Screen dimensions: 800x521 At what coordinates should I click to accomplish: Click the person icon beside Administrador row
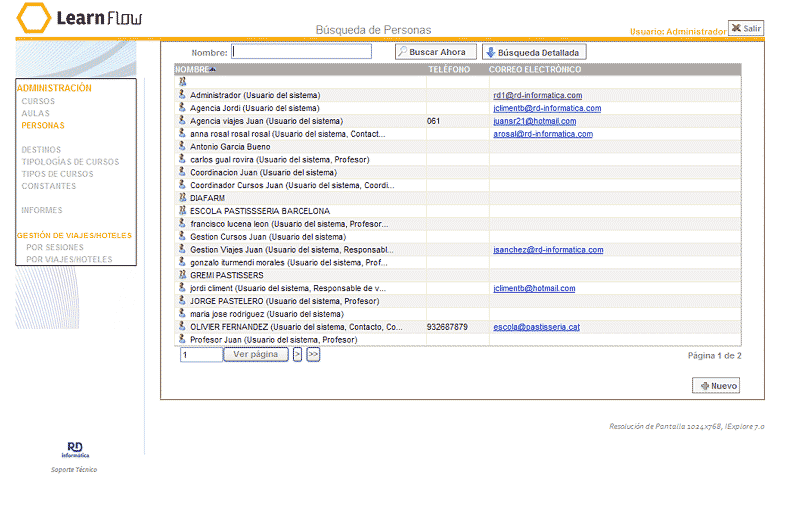click(182, 95)
